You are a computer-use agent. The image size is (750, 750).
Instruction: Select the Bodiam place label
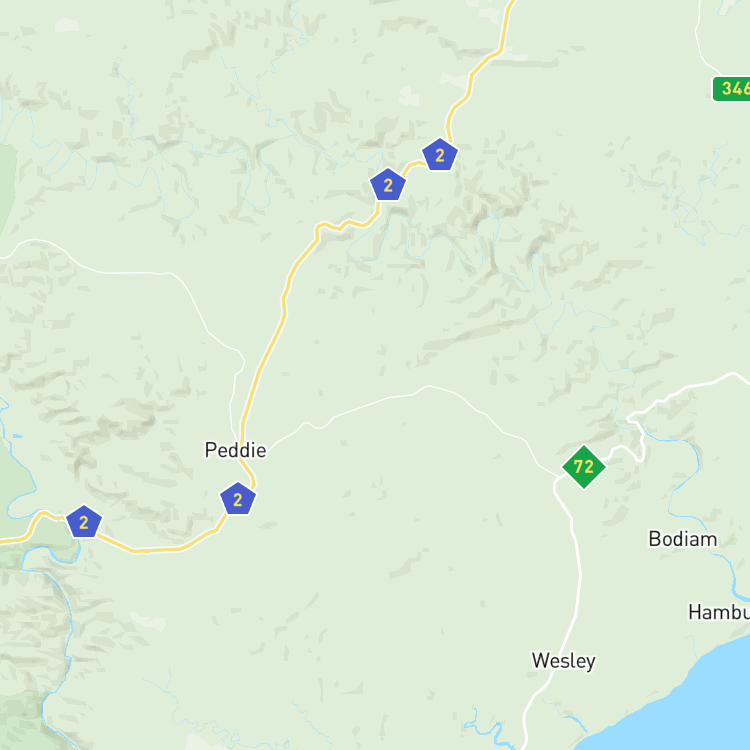(x=683, y=539)
